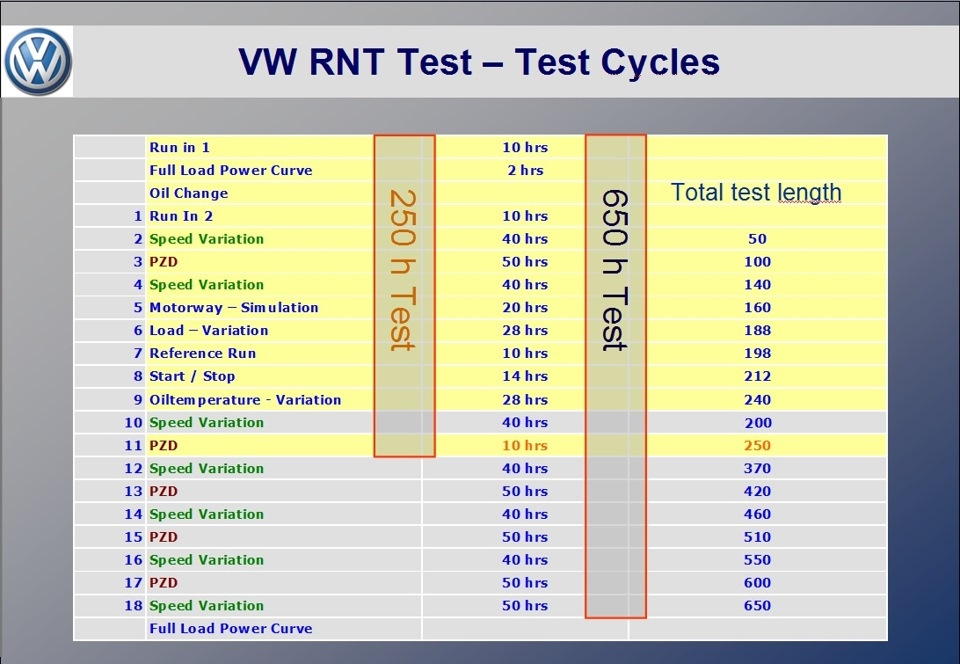The height and width of the screenshot is (664, 960).
Task: Click the total length value "200"
Action: 757,422
